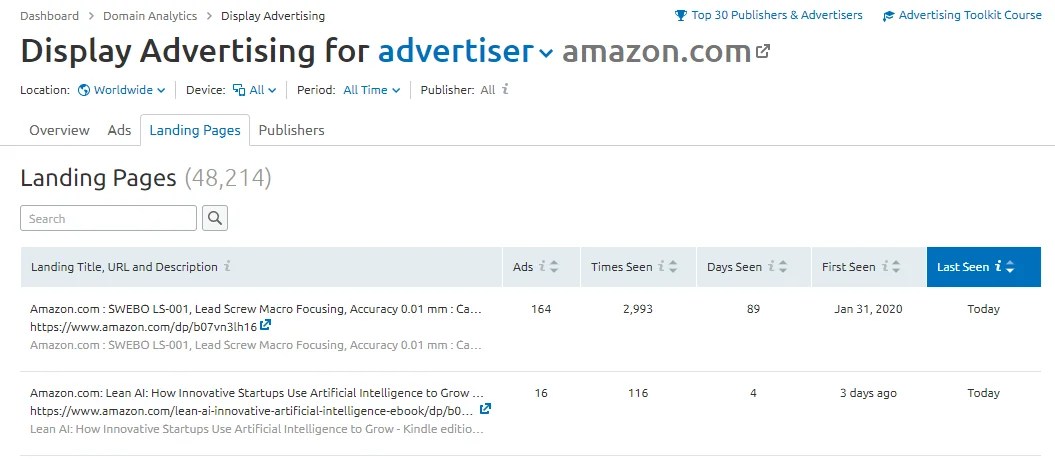Click external link icon for SWEBO LS-001 URL
This screenshot has width=1055, height=462.
266,326
